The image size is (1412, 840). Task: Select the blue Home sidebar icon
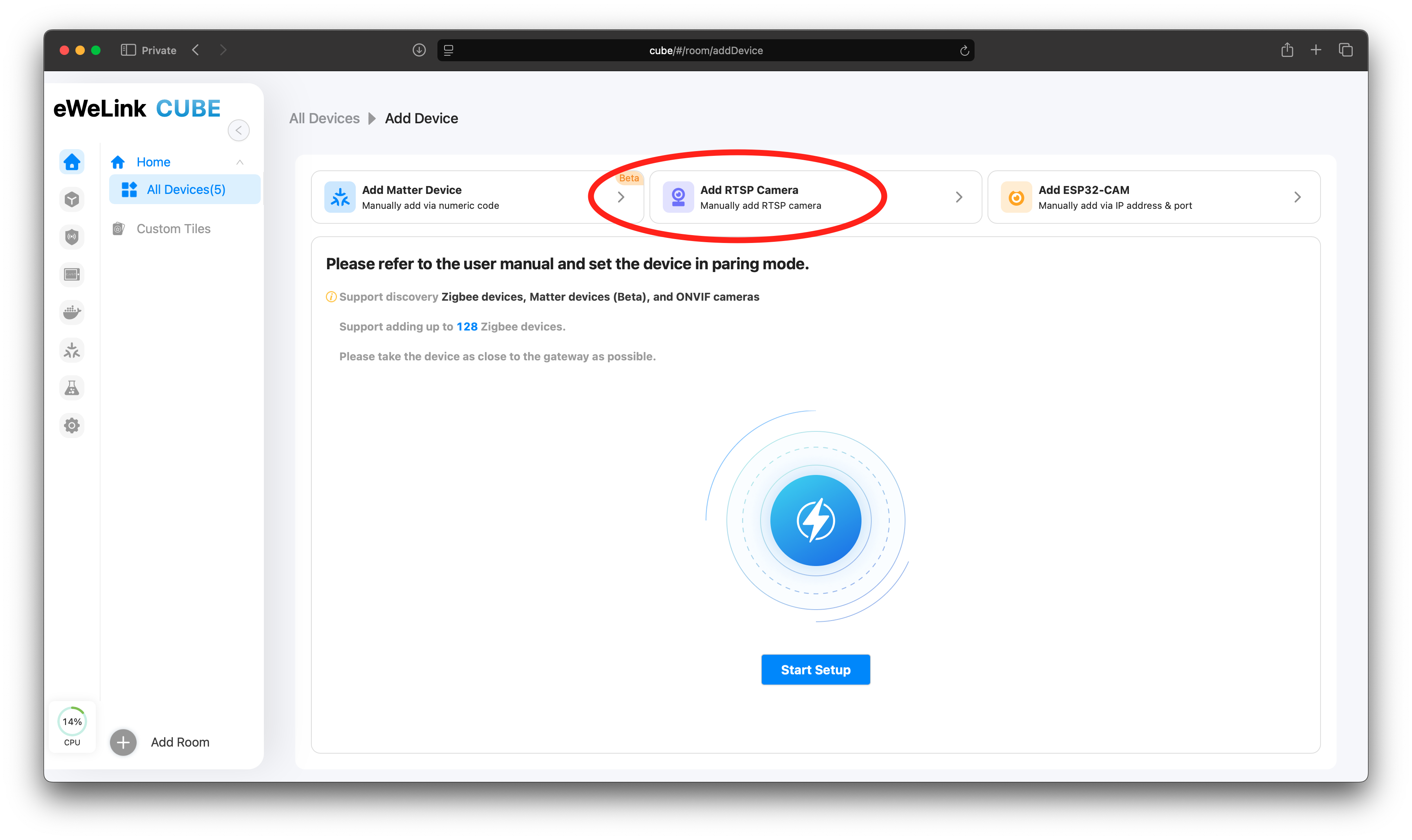pyautogui.click(x=72, y=162)
